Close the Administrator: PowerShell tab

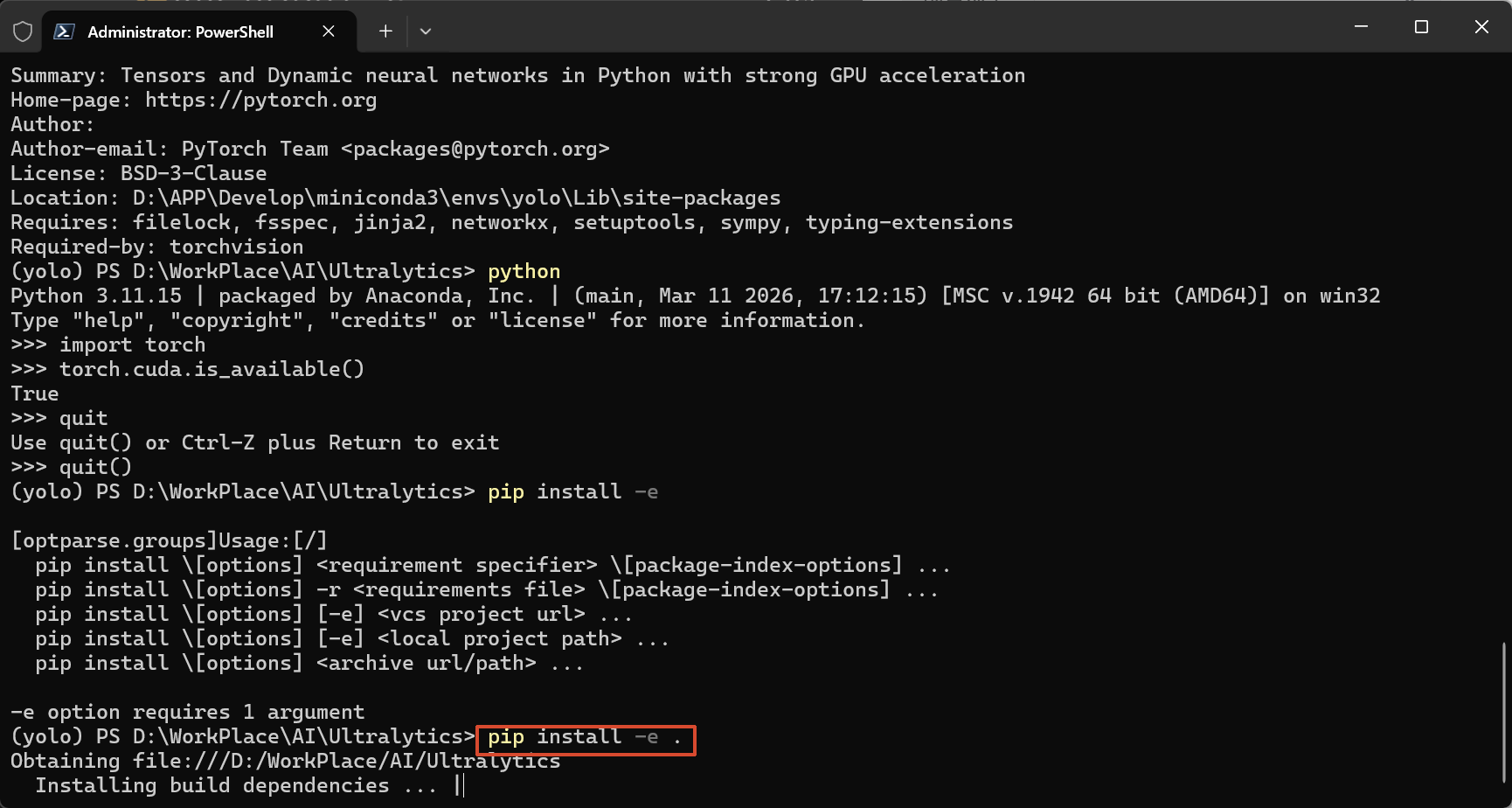329,31
